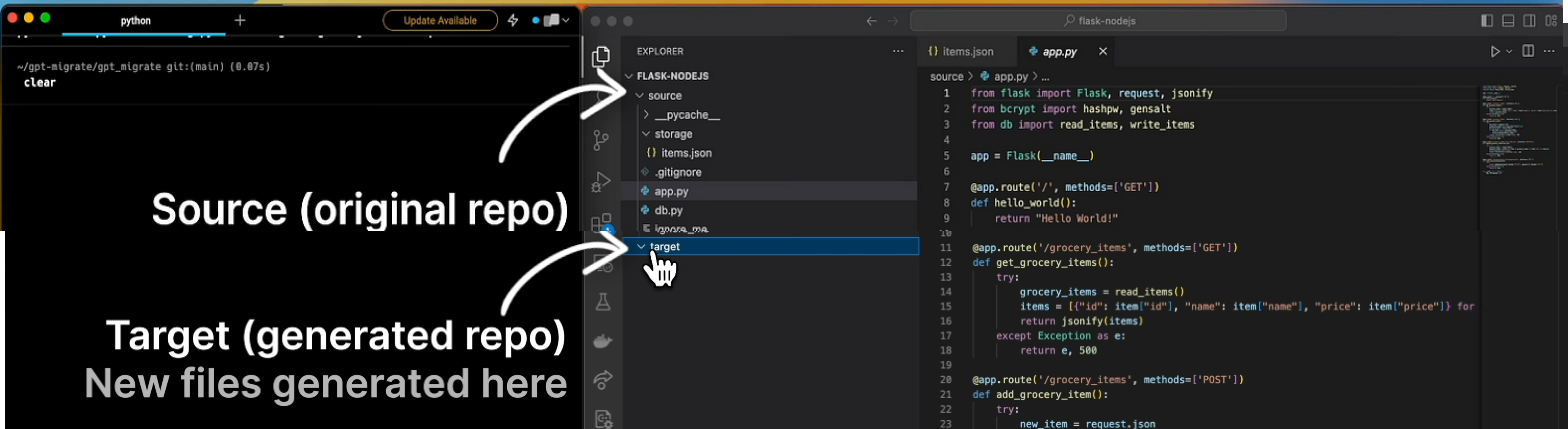Open editor More Actions ellipsis menu
The height and width of the screenshot is (429, 1568).
point(1549,51)
